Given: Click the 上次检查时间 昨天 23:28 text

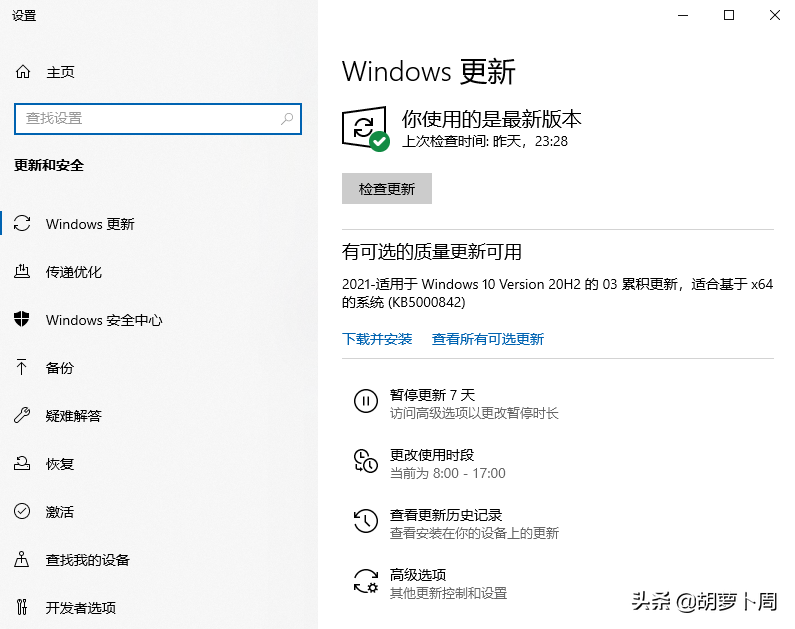Looking at the screenshot, I should (x=485, y=141).
